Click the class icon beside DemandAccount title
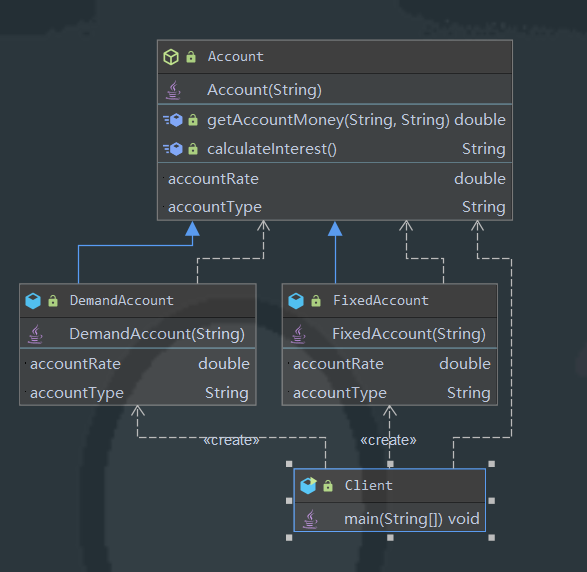 (33, 301)
